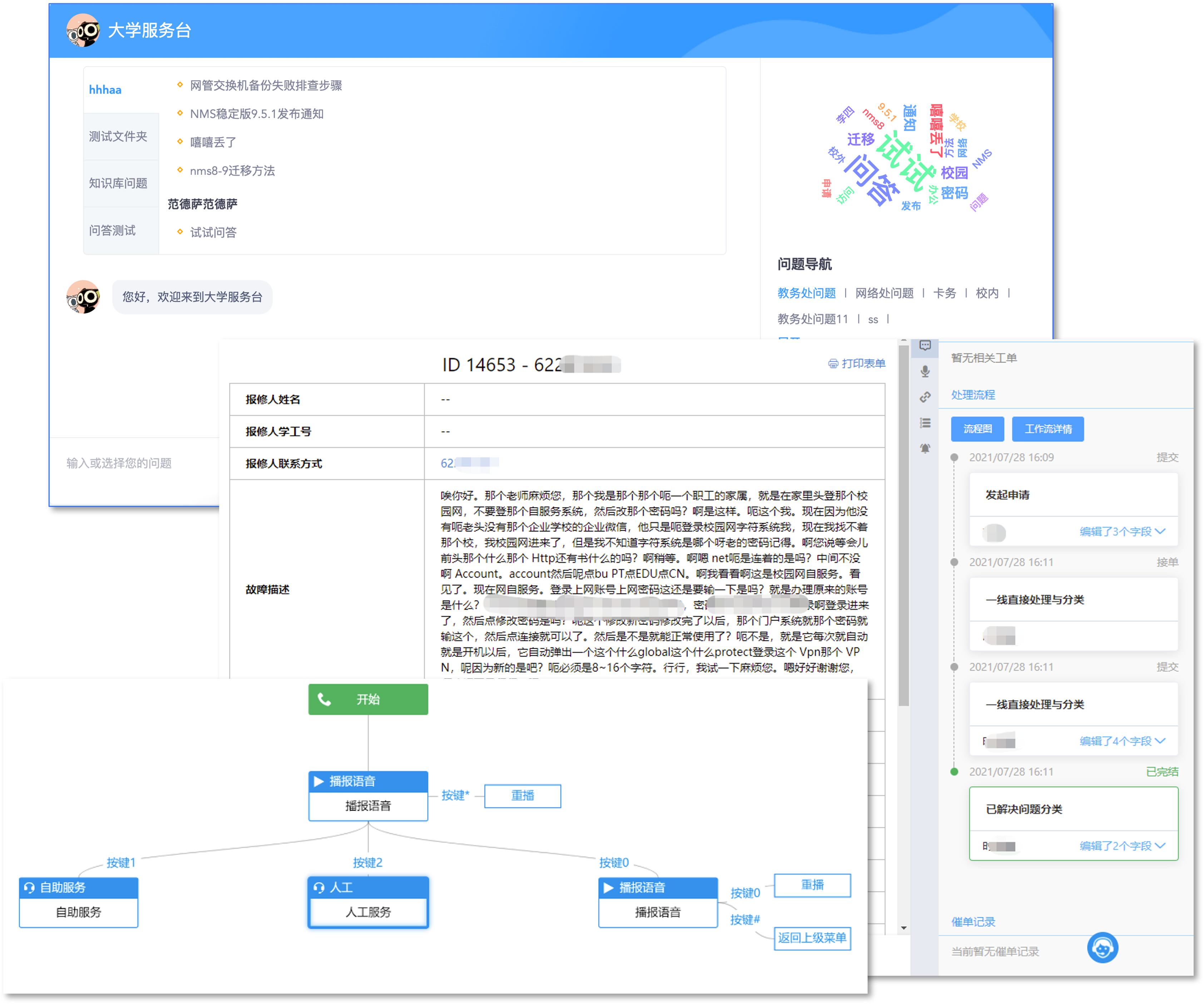This screenshot has width=1204, height=1004.
Task: Click the list view sidebar icon
Action: 925,423
